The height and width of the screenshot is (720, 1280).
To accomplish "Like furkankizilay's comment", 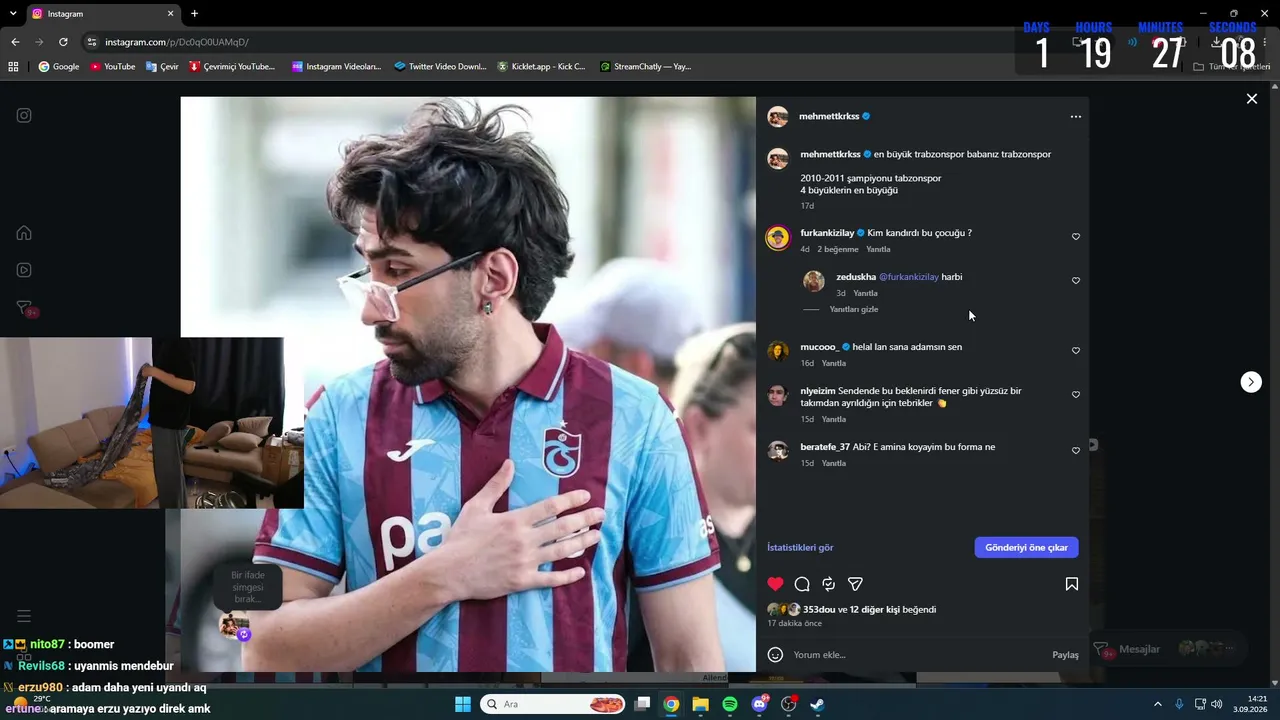I will [1076, 237].
